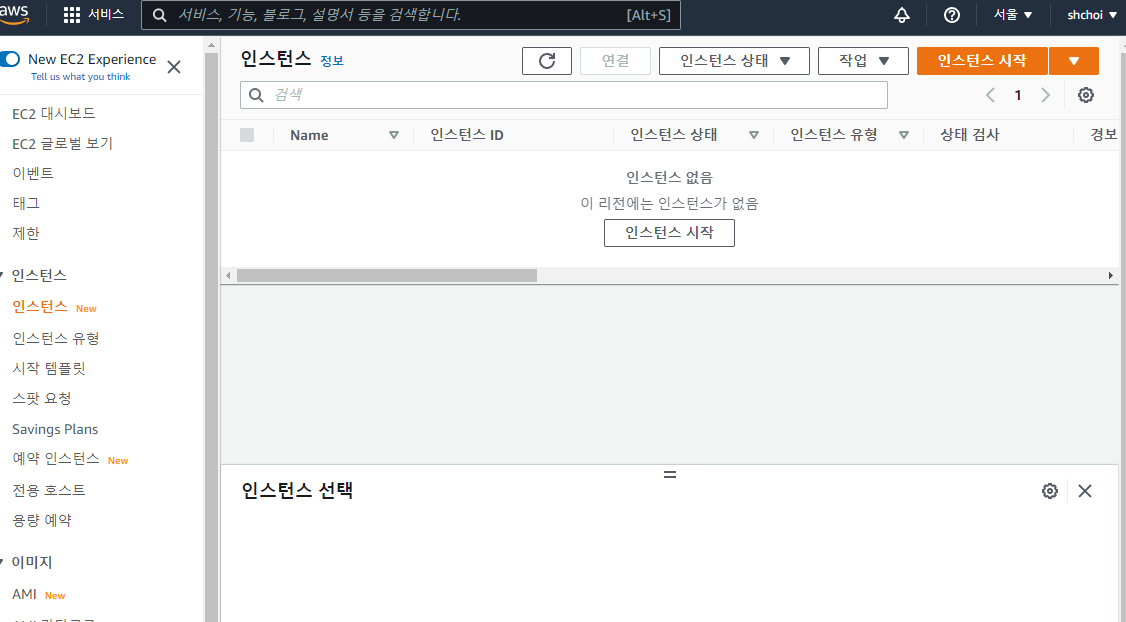Screen dimensions: 1126x622
Task: Go to next page of instances
Action: [x=1046, y=95]
